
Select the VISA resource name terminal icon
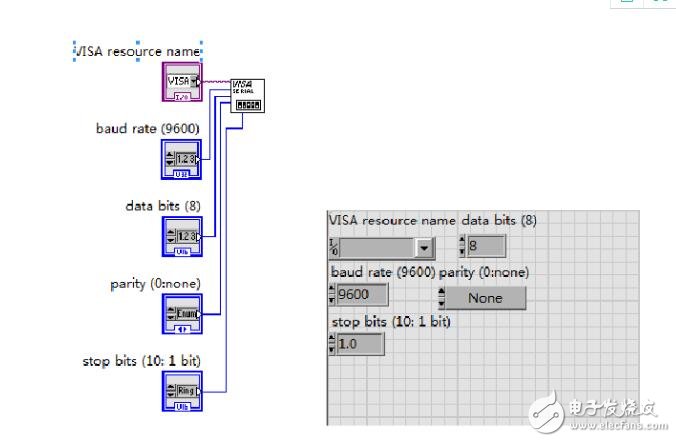pos(181,84)
